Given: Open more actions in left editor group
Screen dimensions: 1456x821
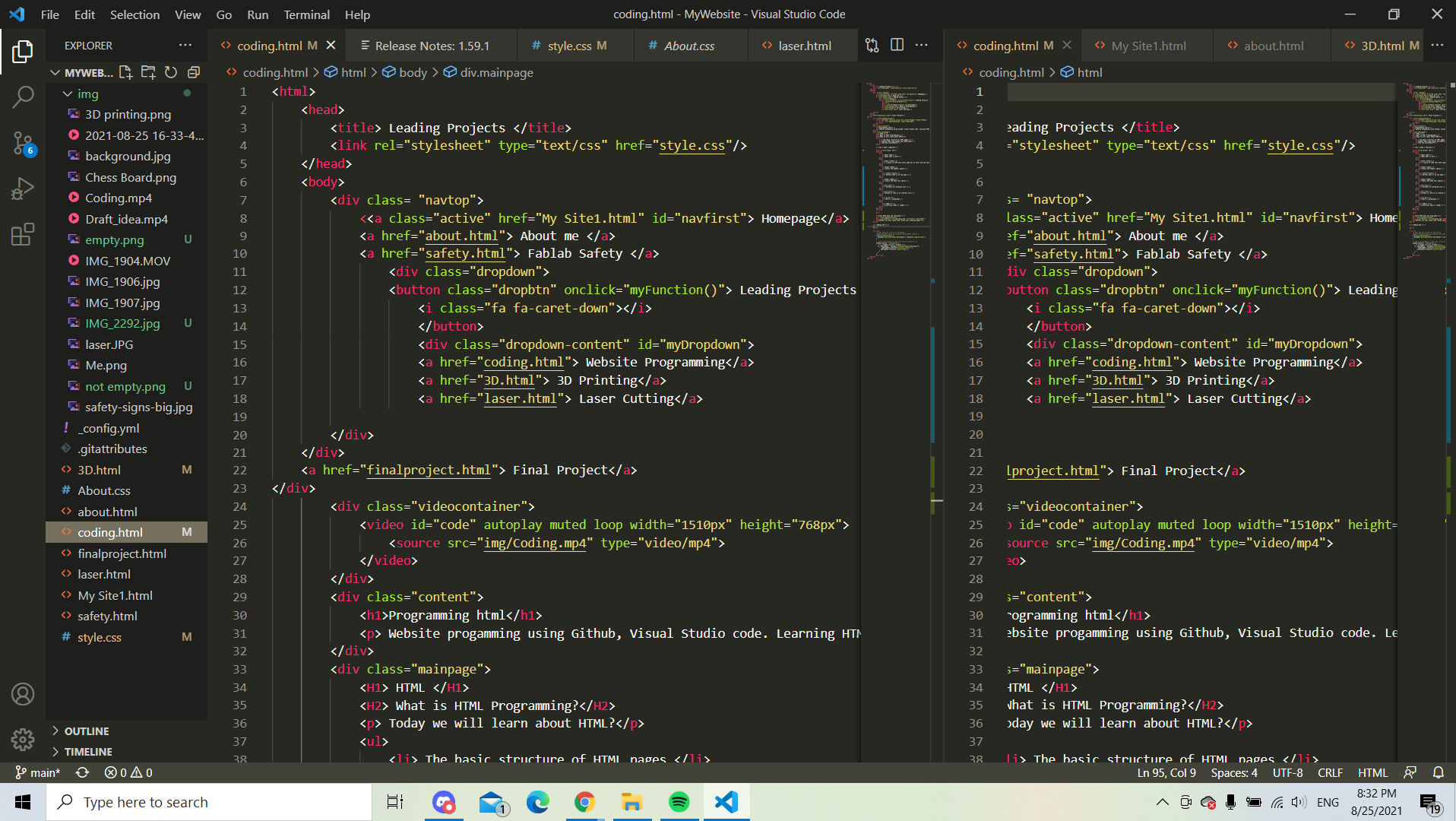Looking at the screenshot, I should (922, 46).
